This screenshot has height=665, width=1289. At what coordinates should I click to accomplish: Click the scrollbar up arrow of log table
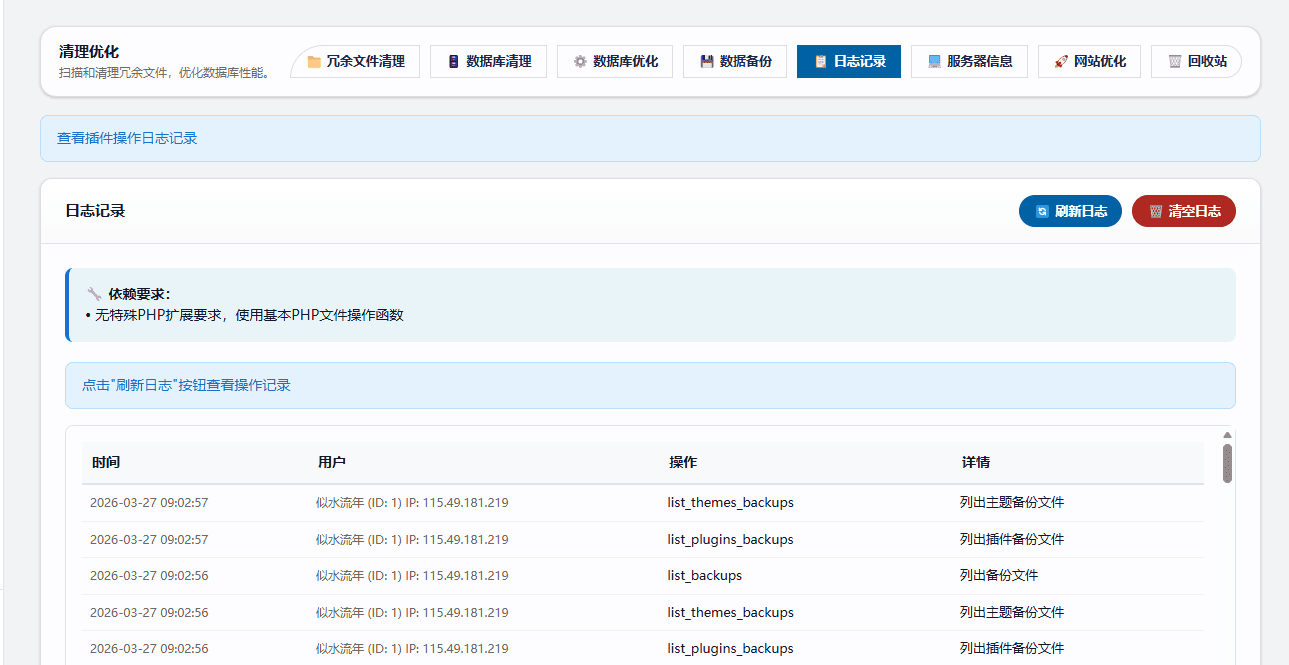(1227, 435)
